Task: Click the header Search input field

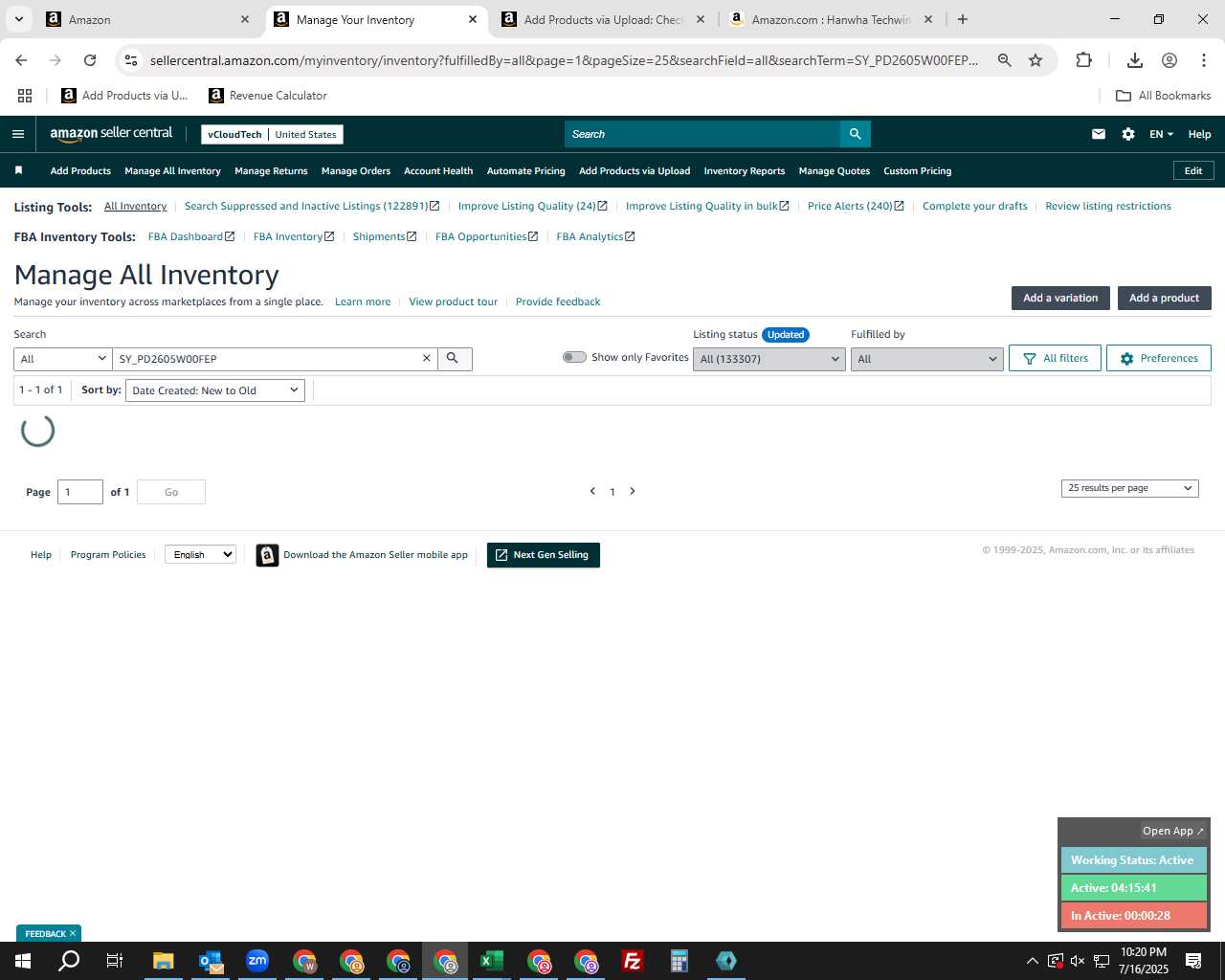Action: click(702, 134)
